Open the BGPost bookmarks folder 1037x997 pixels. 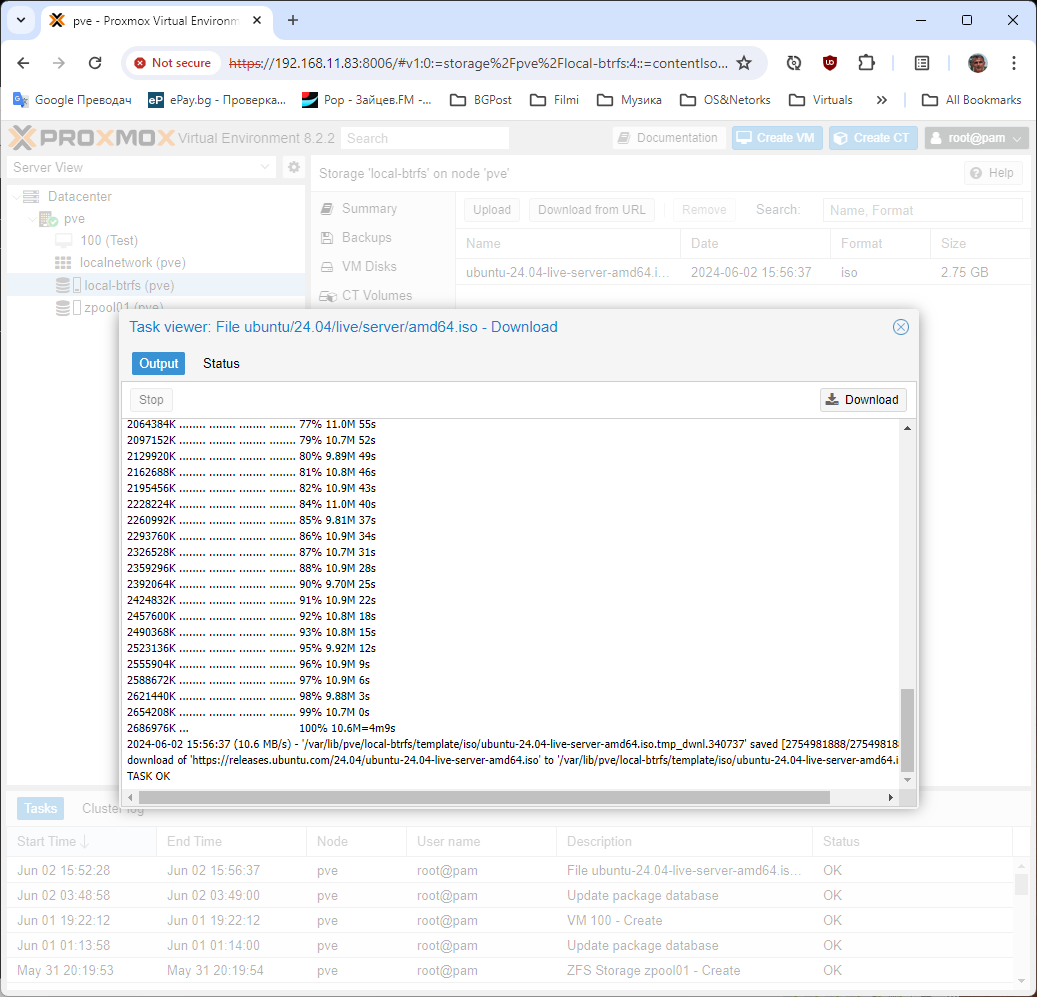(x=481, y=100)
